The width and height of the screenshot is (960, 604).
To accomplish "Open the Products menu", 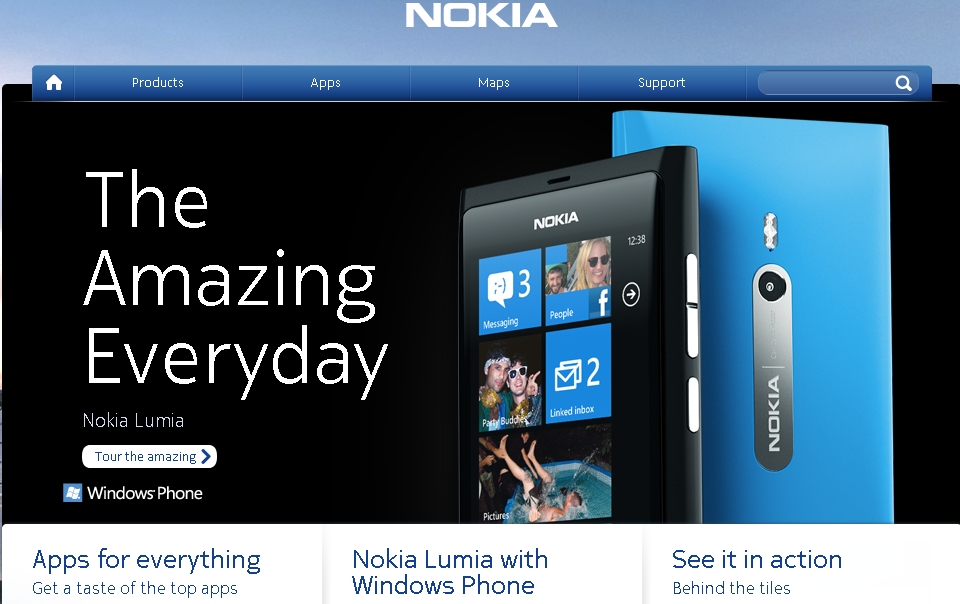I will [158, 83].
